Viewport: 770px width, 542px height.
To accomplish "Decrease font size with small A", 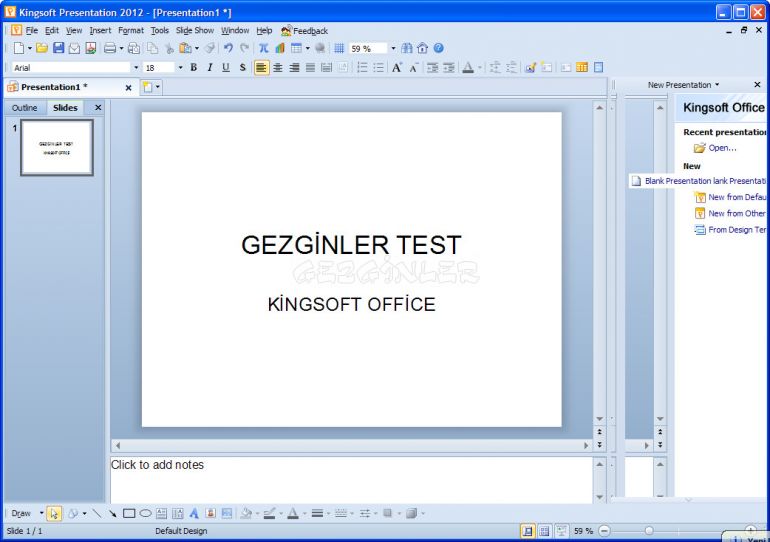I will point(413,68).
